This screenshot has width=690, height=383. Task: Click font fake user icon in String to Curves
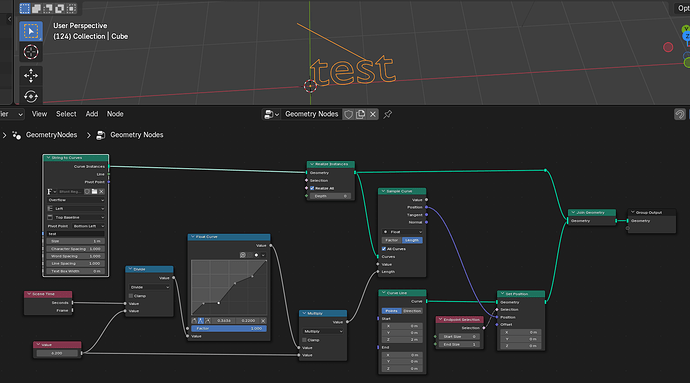tap(87, 192)
